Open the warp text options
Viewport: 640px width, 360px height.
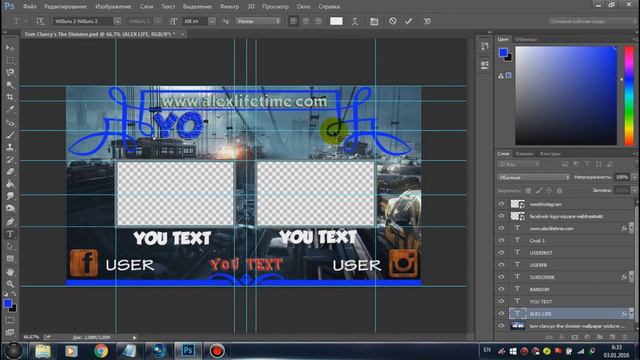[355, 21]
